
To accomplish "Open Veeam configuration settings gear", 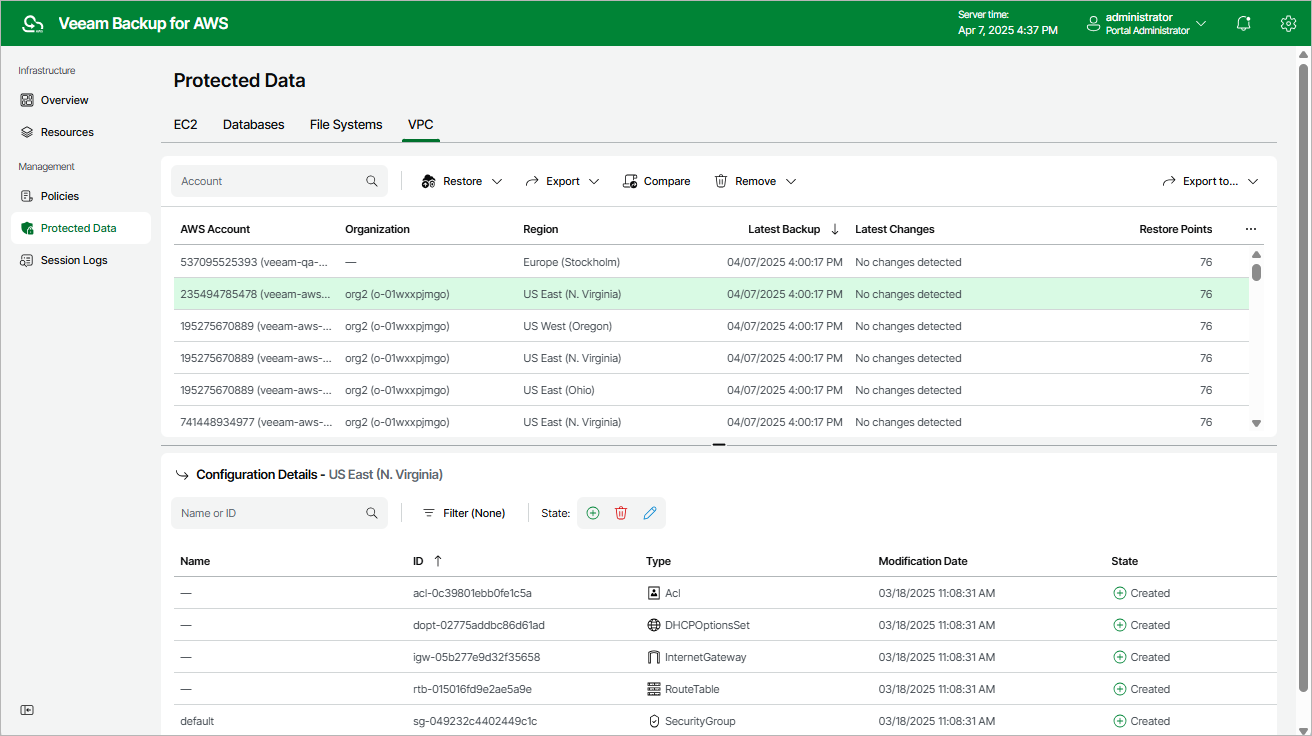I will (1288, 23).
